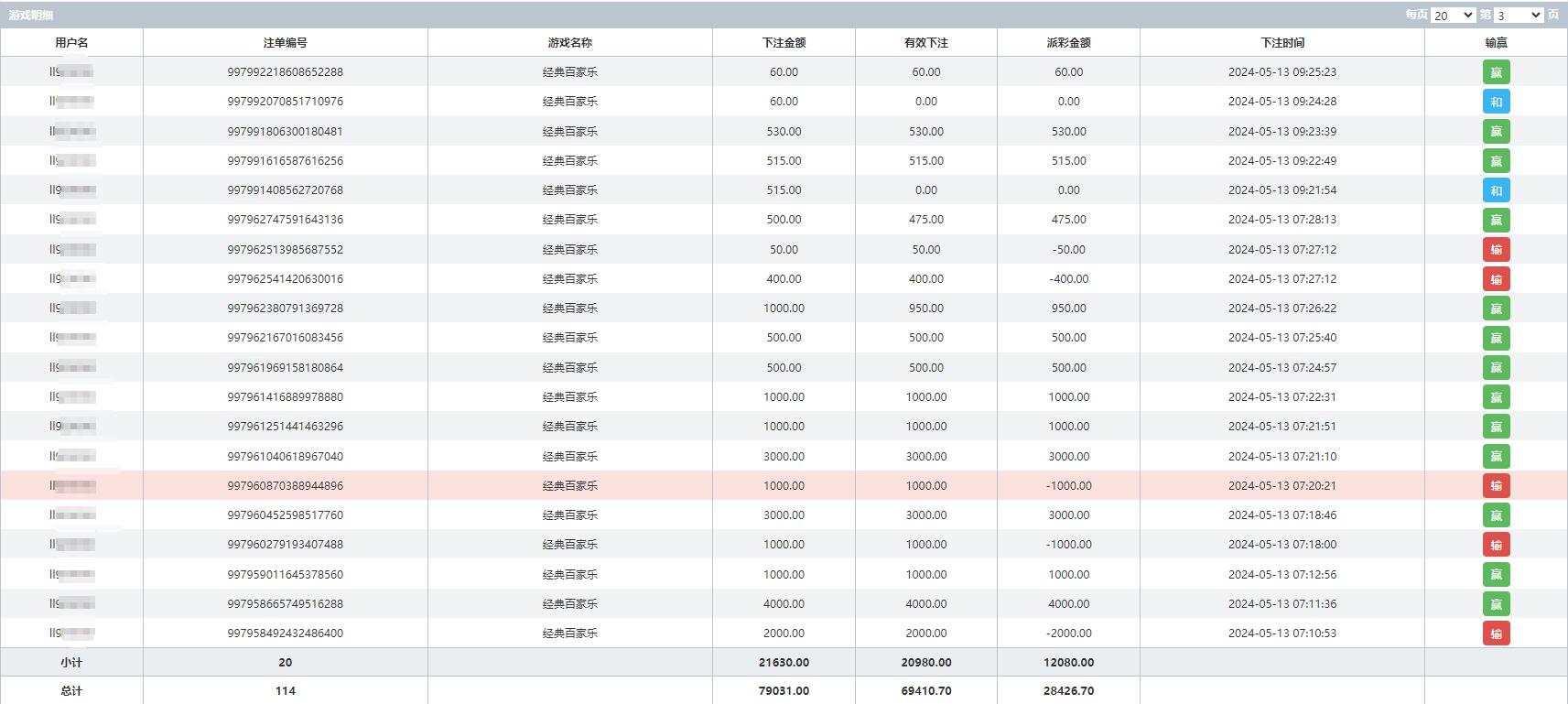
Task: Click bet time 2024-05-13 09:21:54
Action: (x=1282, y=190)
